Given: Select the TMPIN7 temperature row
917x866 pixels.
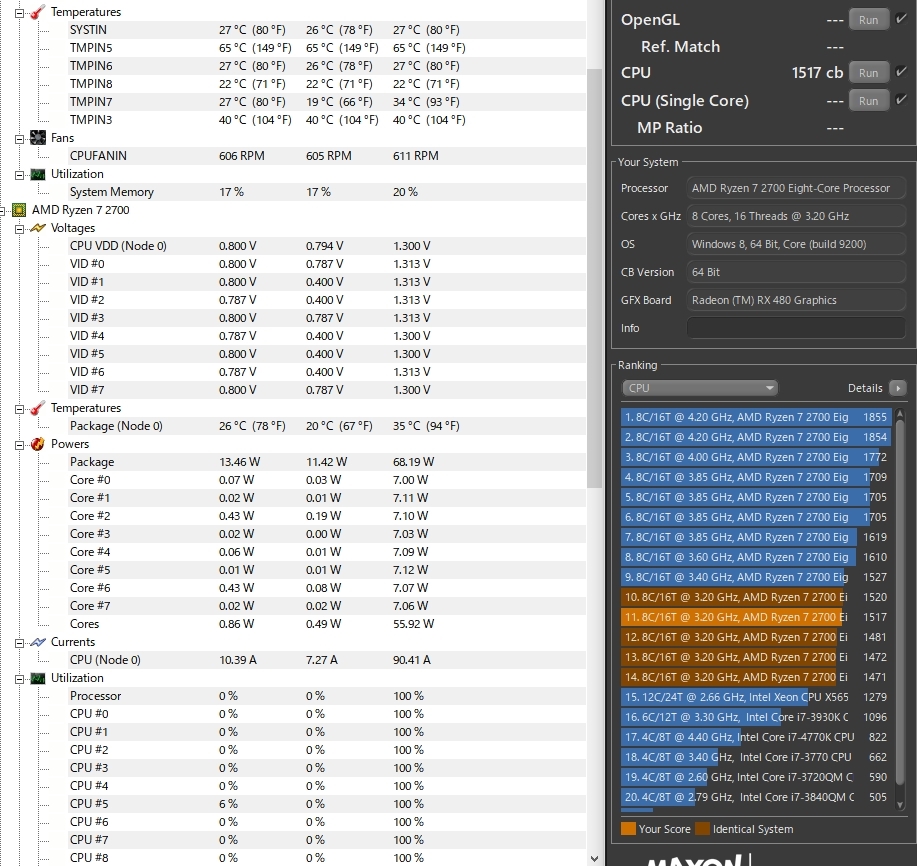Looking at the screenshot, I should 327,102.
